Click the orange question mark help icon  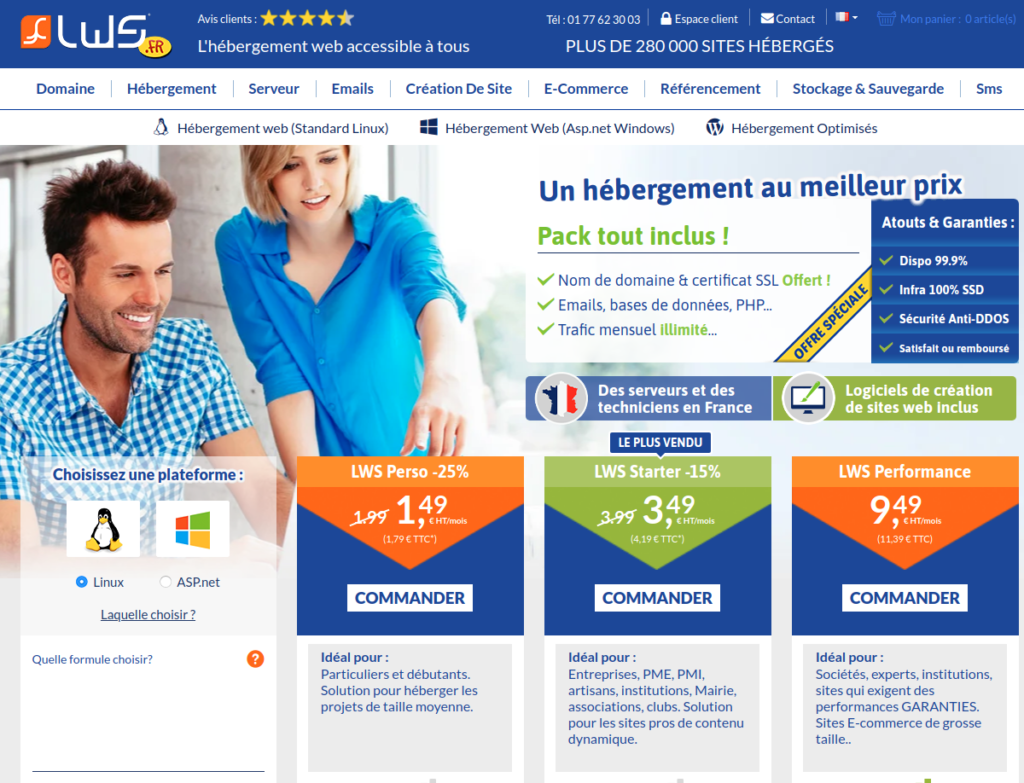tap(255, 659)
